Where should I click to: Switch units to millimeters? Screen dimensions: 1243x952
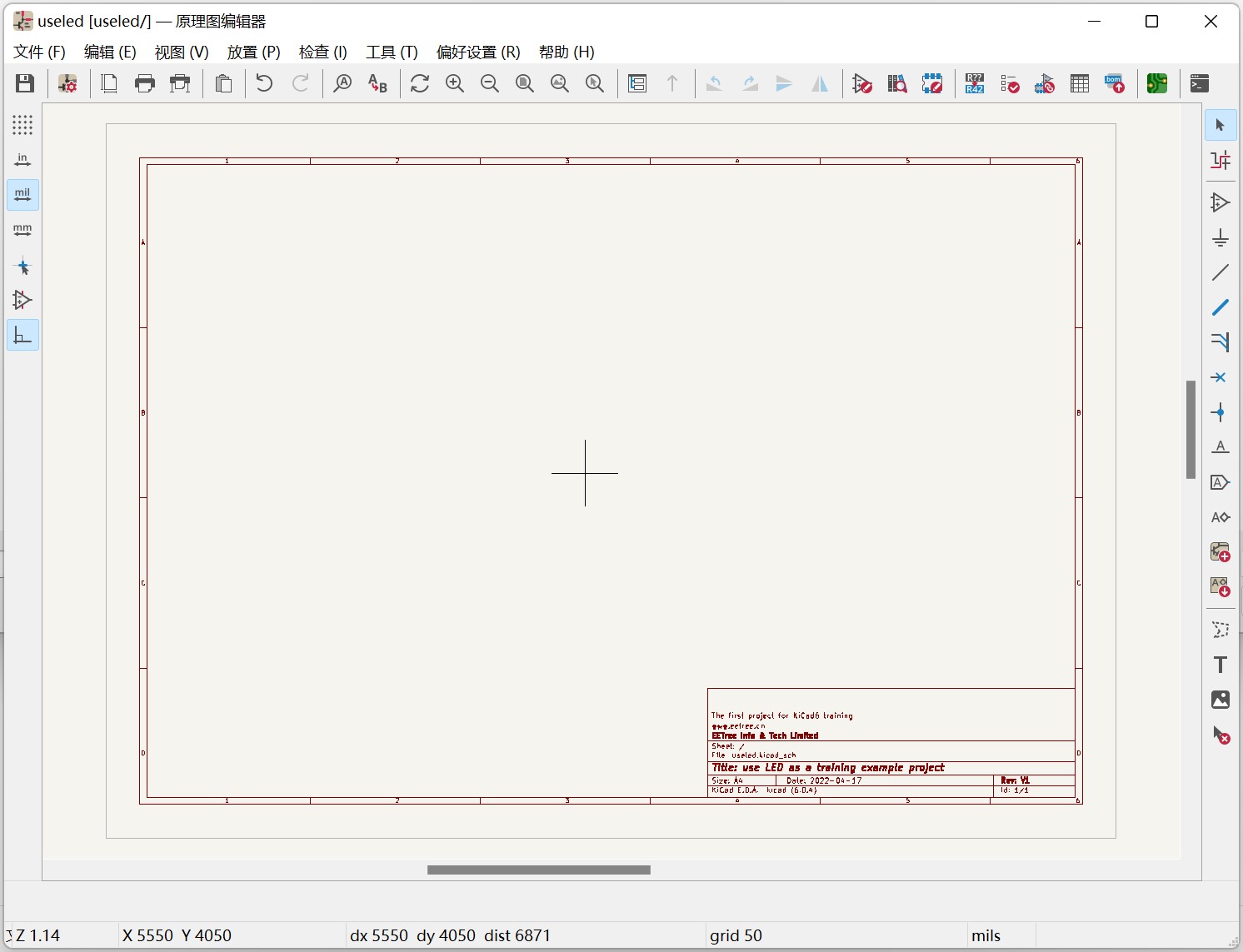[22, 230]
